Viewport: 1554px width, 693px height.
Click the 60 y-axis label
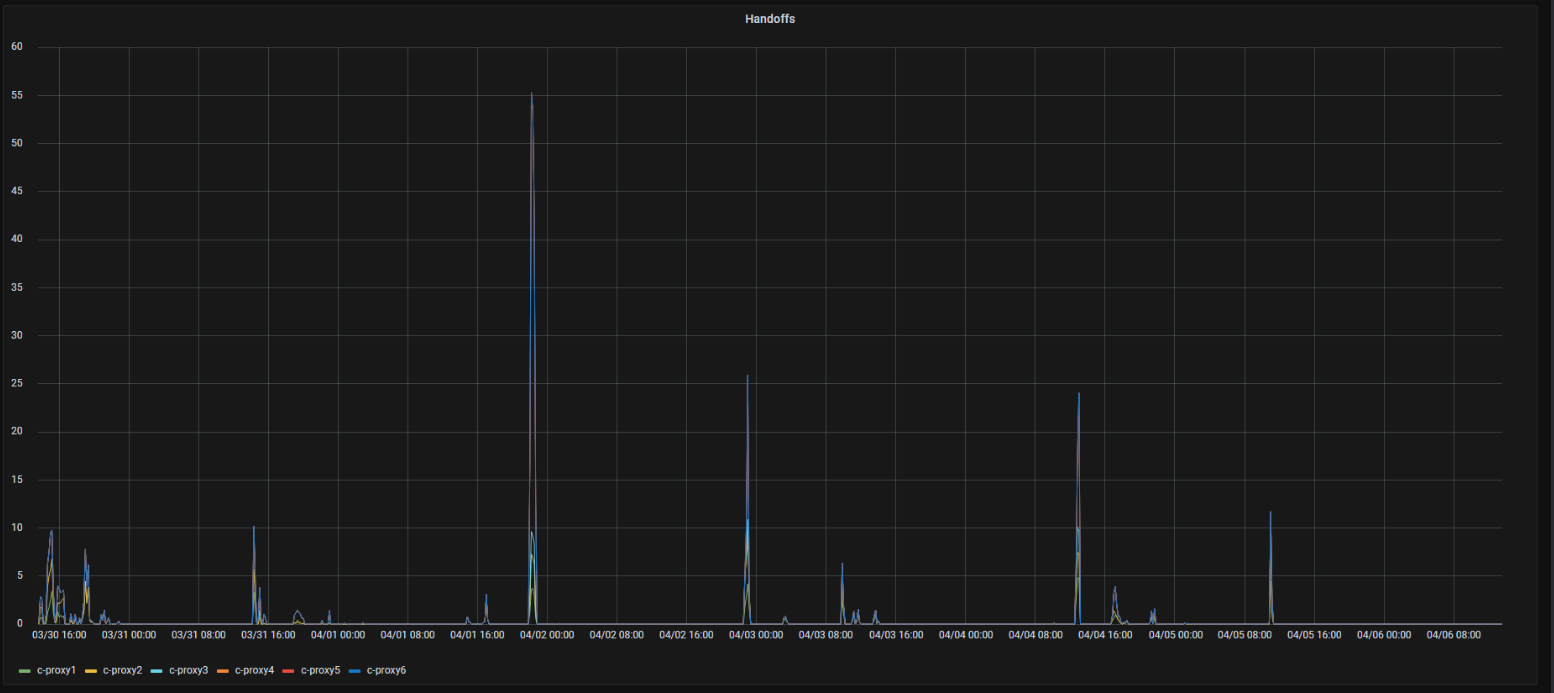(17, 47)
